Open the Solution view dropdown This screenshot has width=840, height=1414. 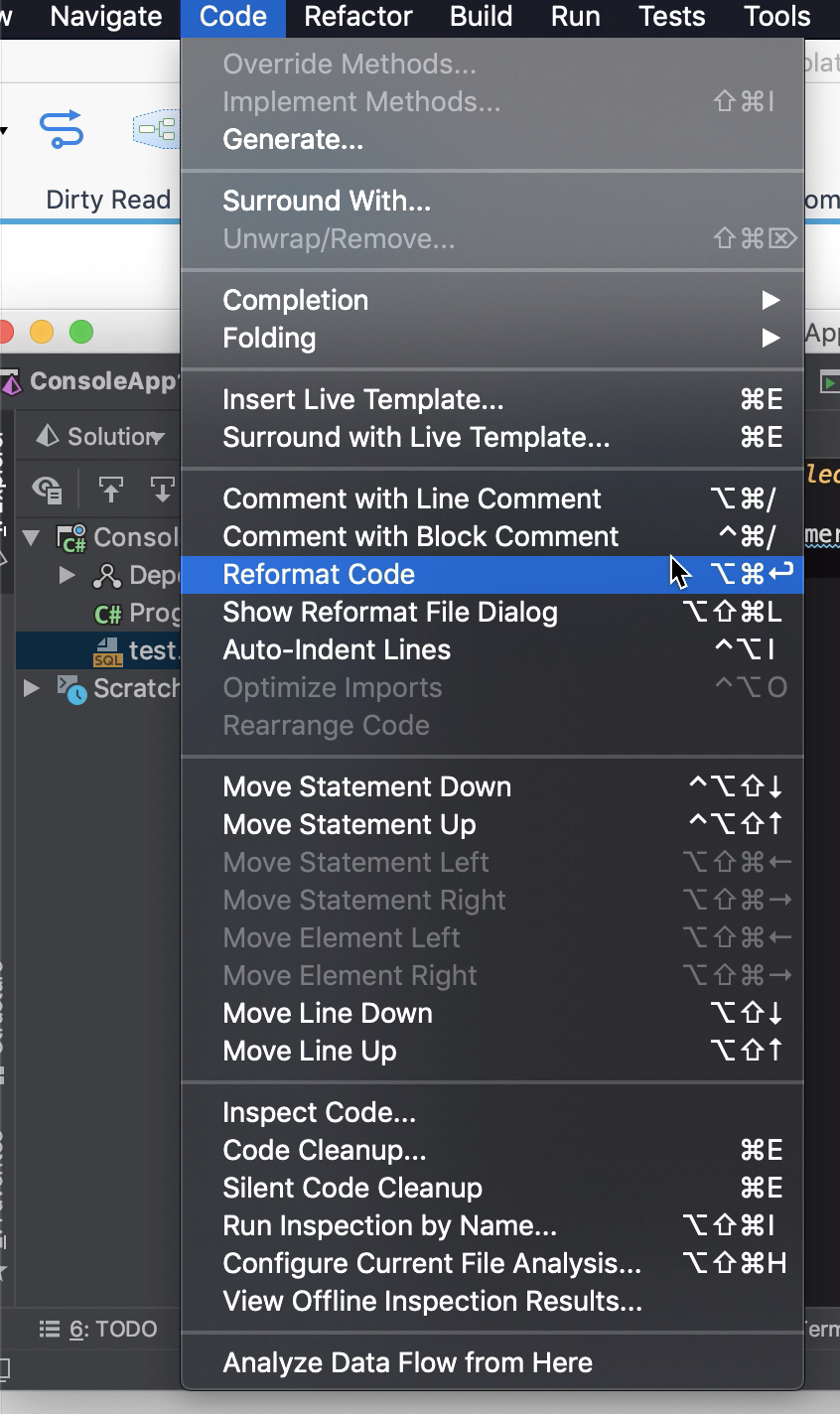(157, 438)
